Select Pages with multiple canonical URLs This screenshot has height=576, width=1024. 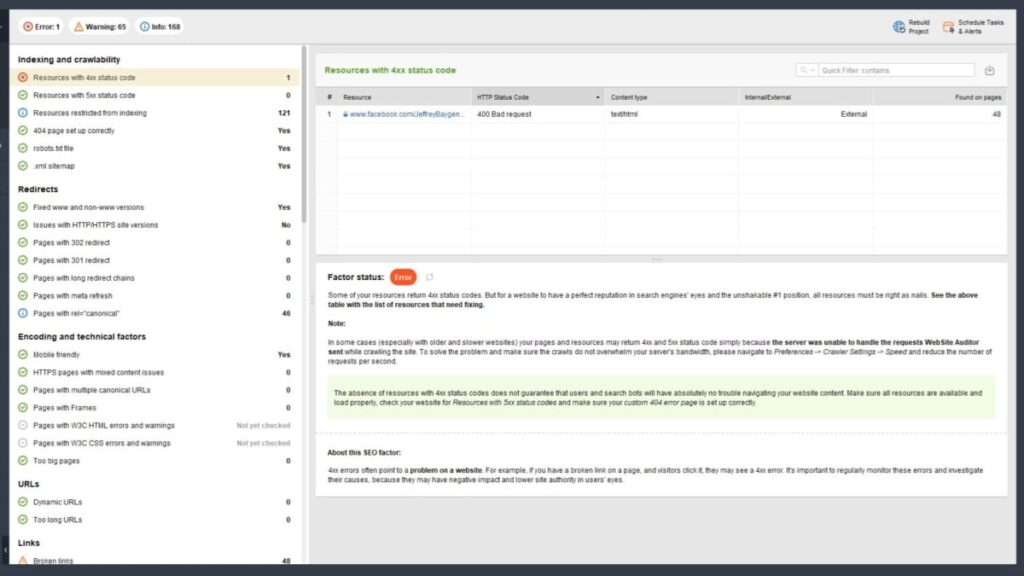point(155,390)
